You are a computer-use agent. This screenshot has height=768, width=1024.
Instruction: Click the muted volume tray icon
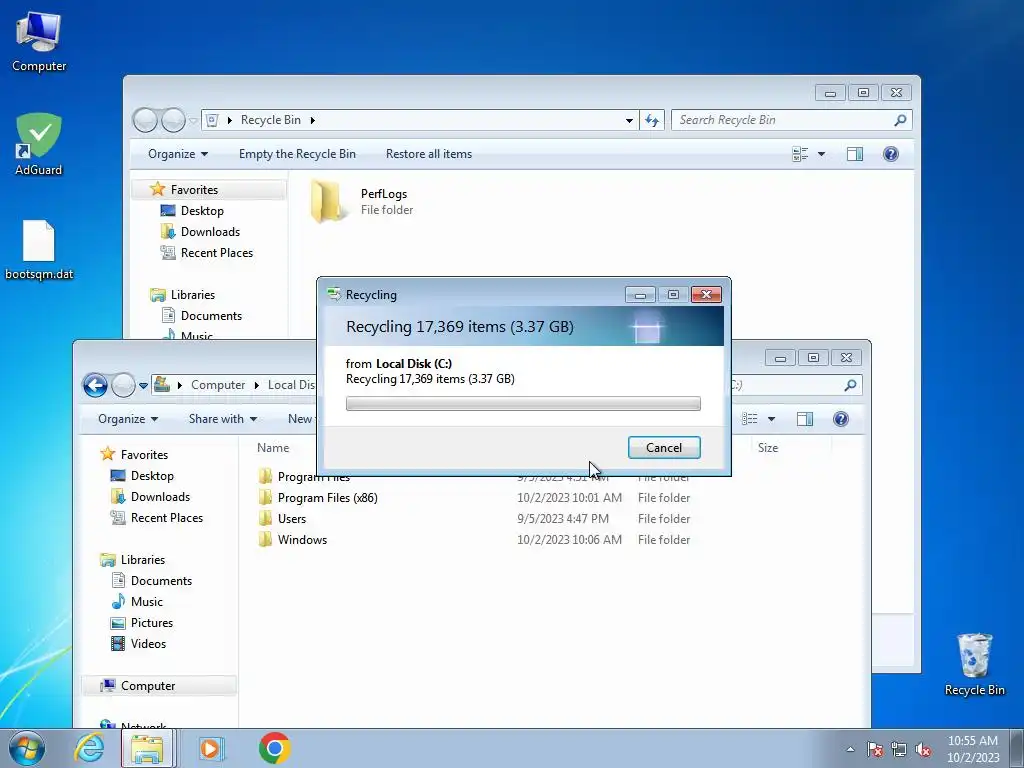pos(923,749)
